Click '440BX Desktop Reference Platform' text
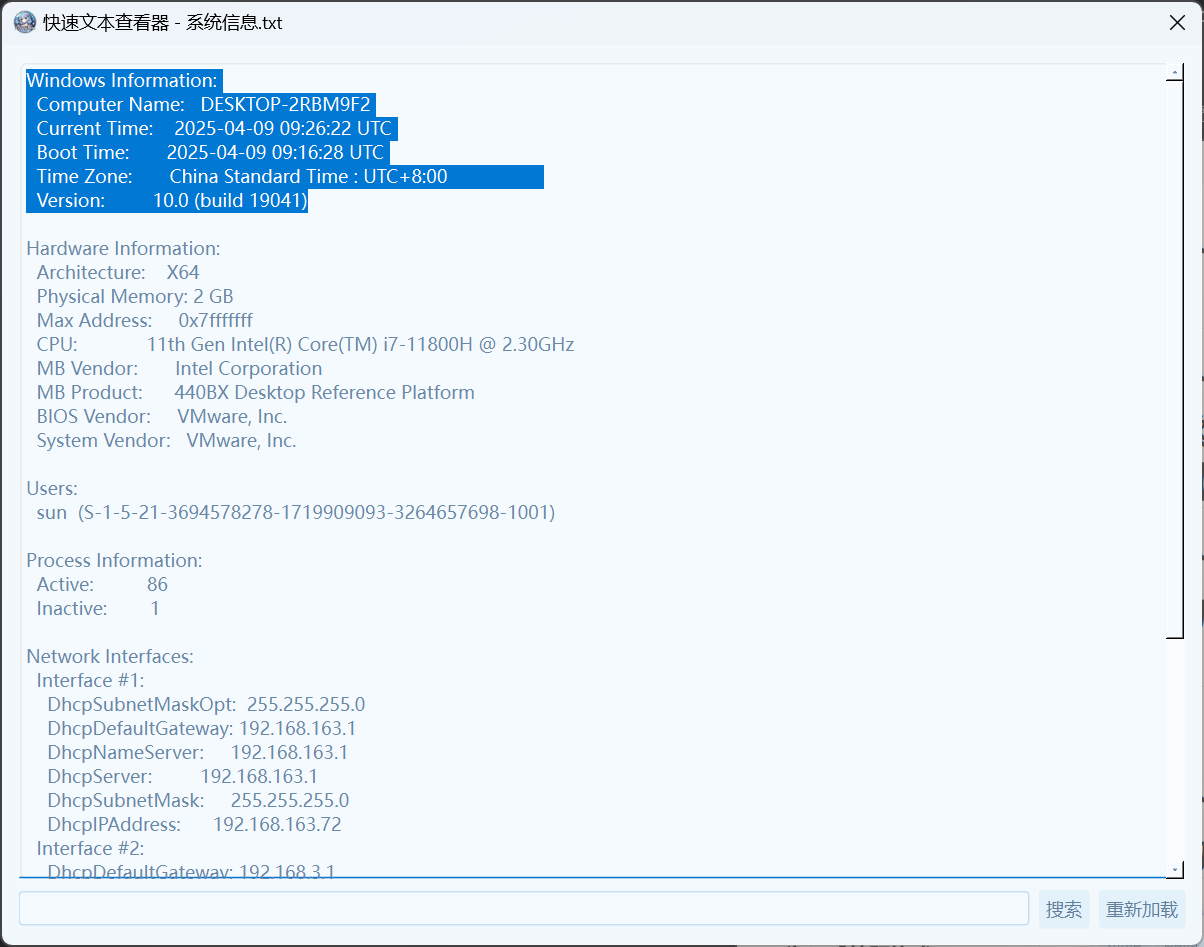1204x947 pixels. tap(325, 393)
